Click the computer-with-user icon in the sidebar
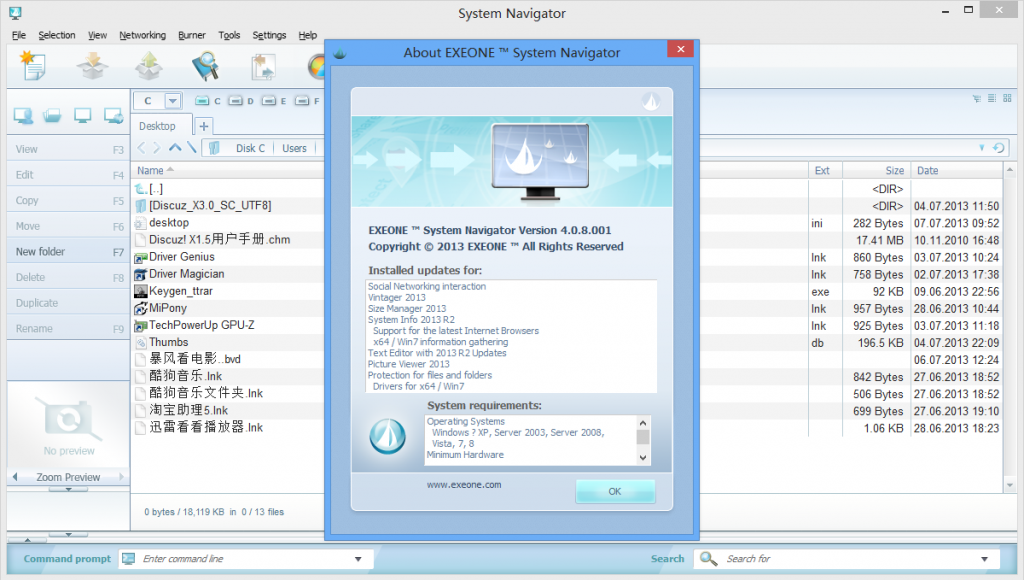1024x580 pixels. (x=24, y=116)
